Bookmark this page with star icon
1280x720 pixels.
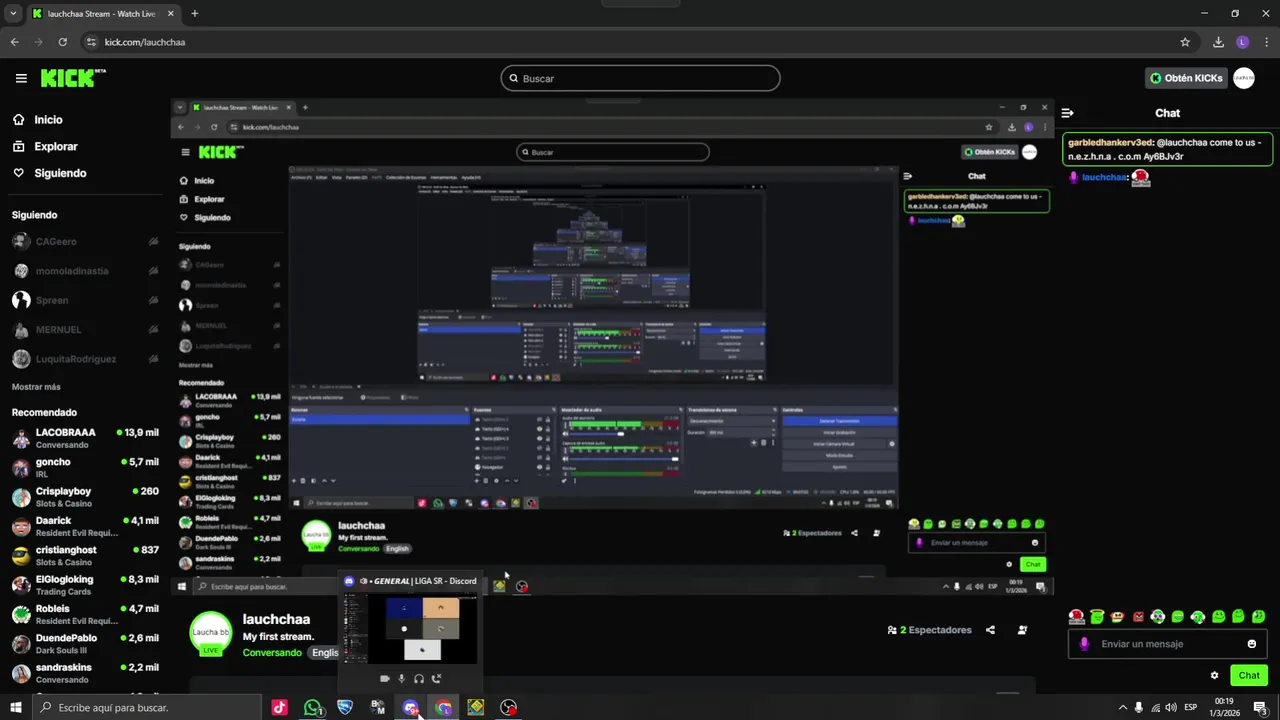tap(1185, 42)
